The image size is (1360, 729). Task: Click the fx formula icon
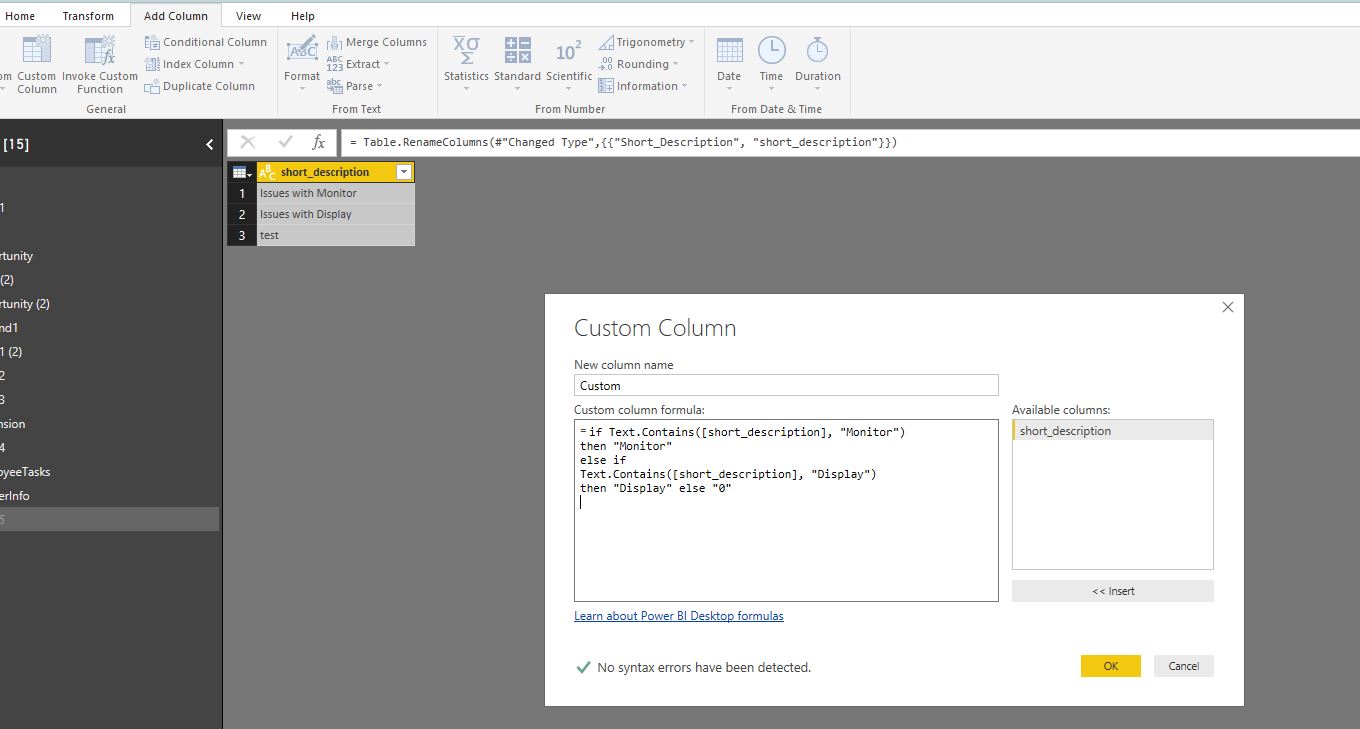tap(319, 142)
